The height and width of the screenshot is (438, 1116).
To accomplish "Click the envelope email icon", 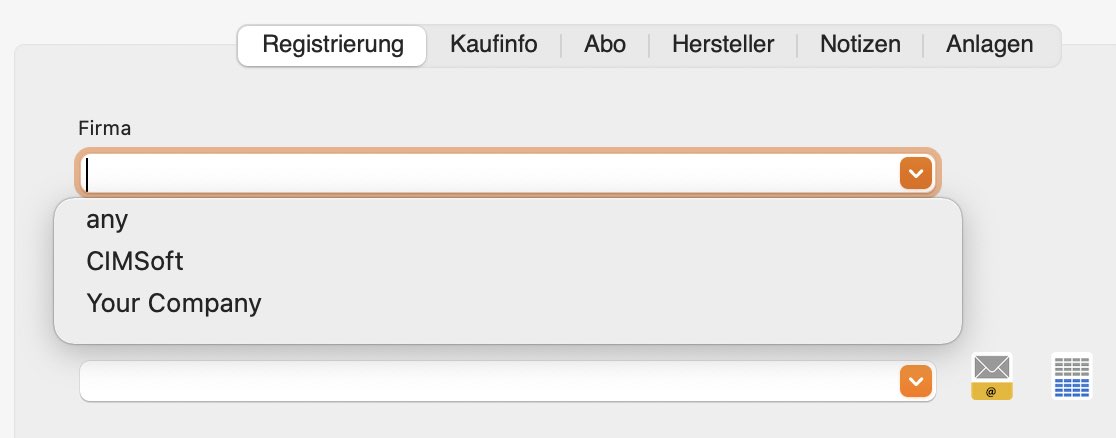I will (991, 376).
